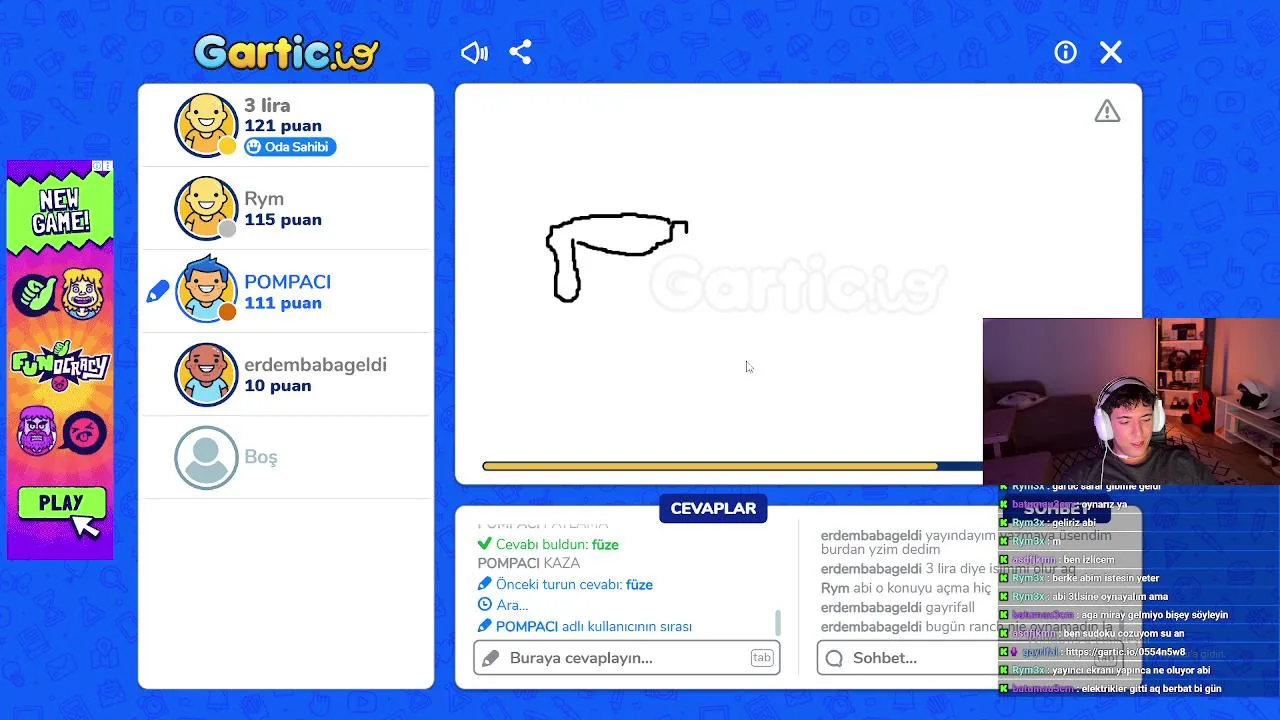Screen dimensions: 1280x720
Task: Click the 111 puan score text
Action: (283, 303)
